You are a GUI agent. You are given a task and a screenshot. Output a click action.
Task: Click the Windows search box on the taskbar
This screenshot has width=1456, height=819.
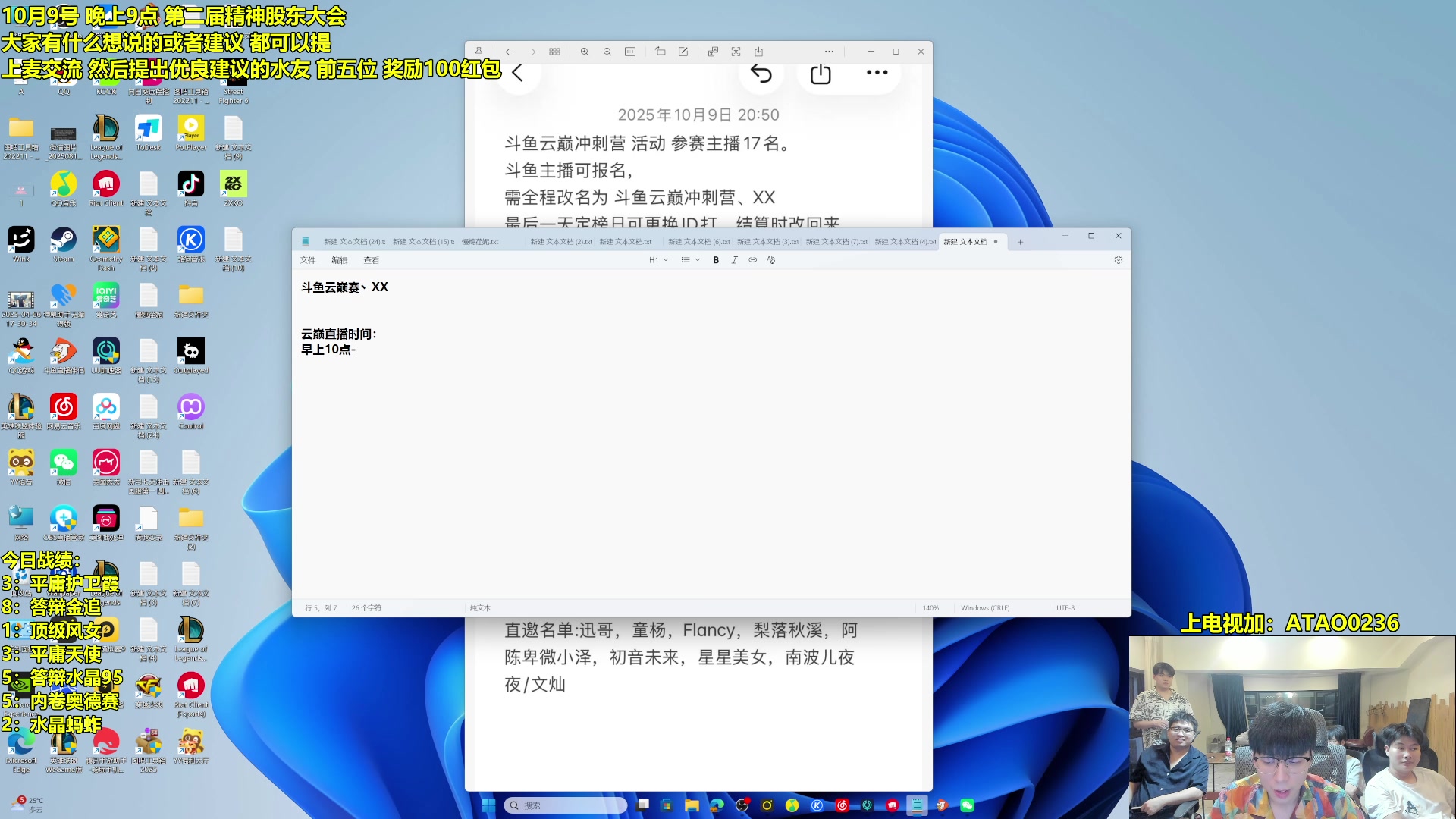point(565,805)
